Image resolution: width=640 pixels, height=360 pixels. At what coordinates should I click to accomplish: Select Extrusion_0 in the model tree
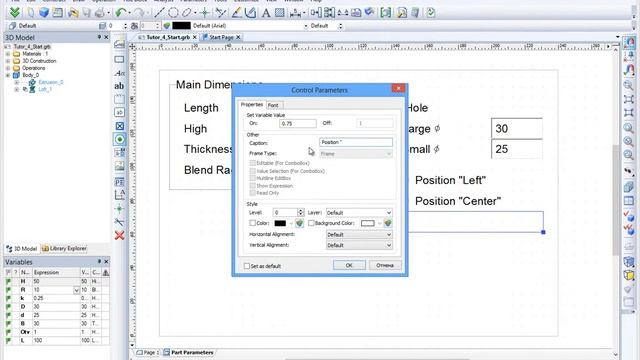(51, 82)
